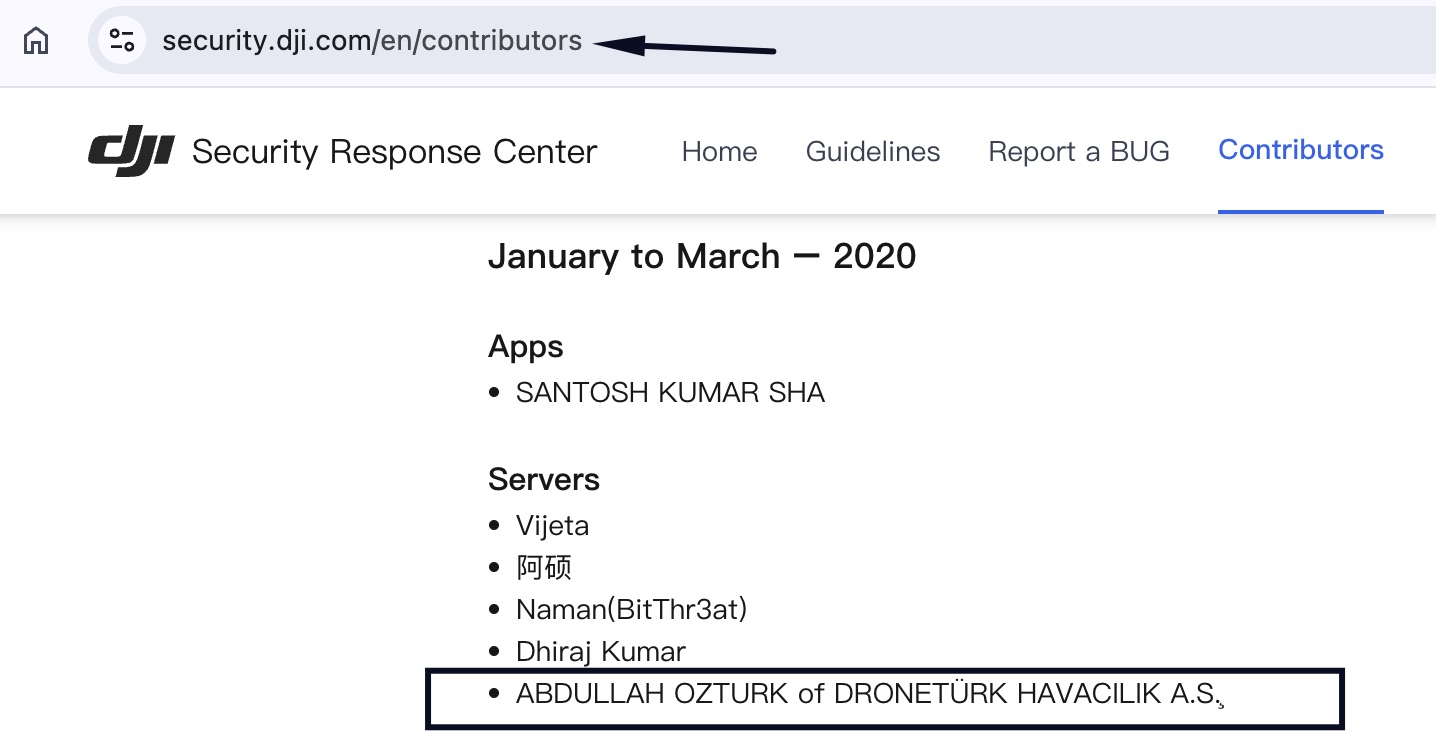Click the ABDULLAH OZTURK of DRONETÜRK entry
This screenshot has width=1436, height=748.
click(866, 694)
